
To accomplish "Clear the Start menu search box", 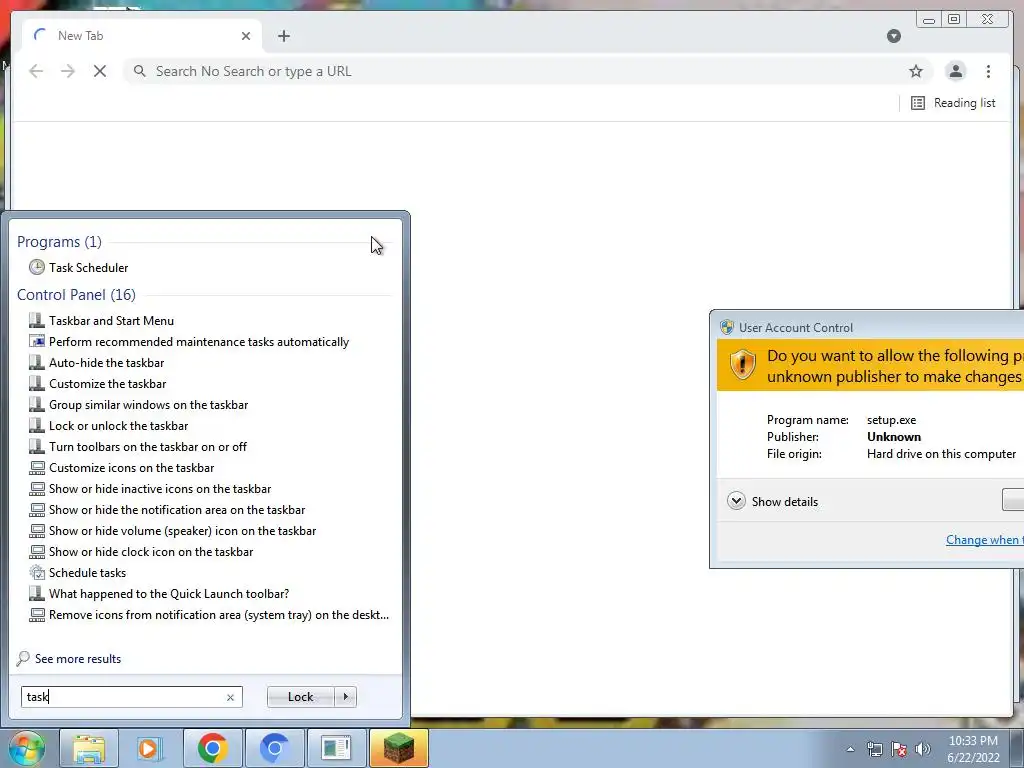I will [x=231, y=697].
